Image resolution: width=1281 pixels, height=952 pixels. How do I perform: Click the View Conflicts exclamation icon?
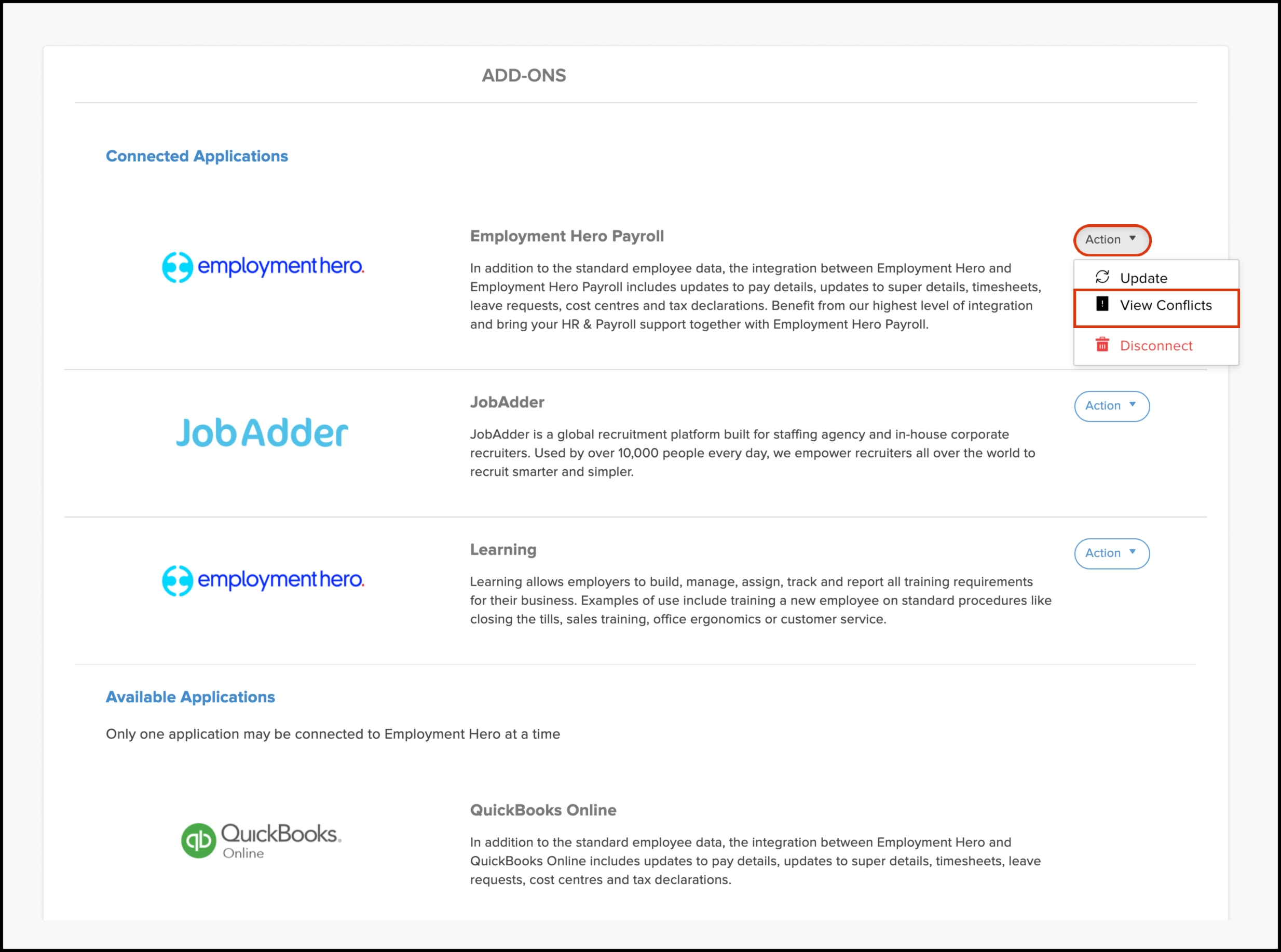1102,304
